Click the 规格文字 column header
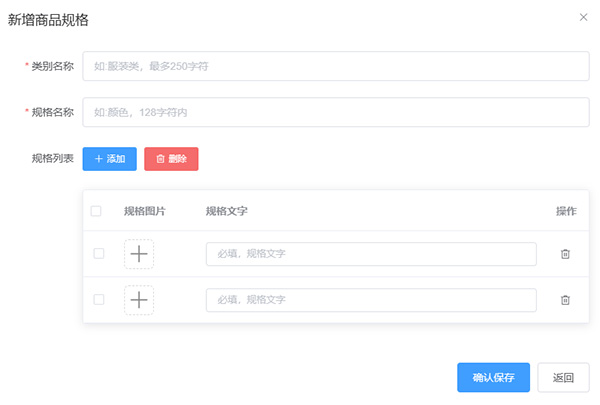Viewport: 600px width, 405px height. pyautogui.click(x=227, y=211)
